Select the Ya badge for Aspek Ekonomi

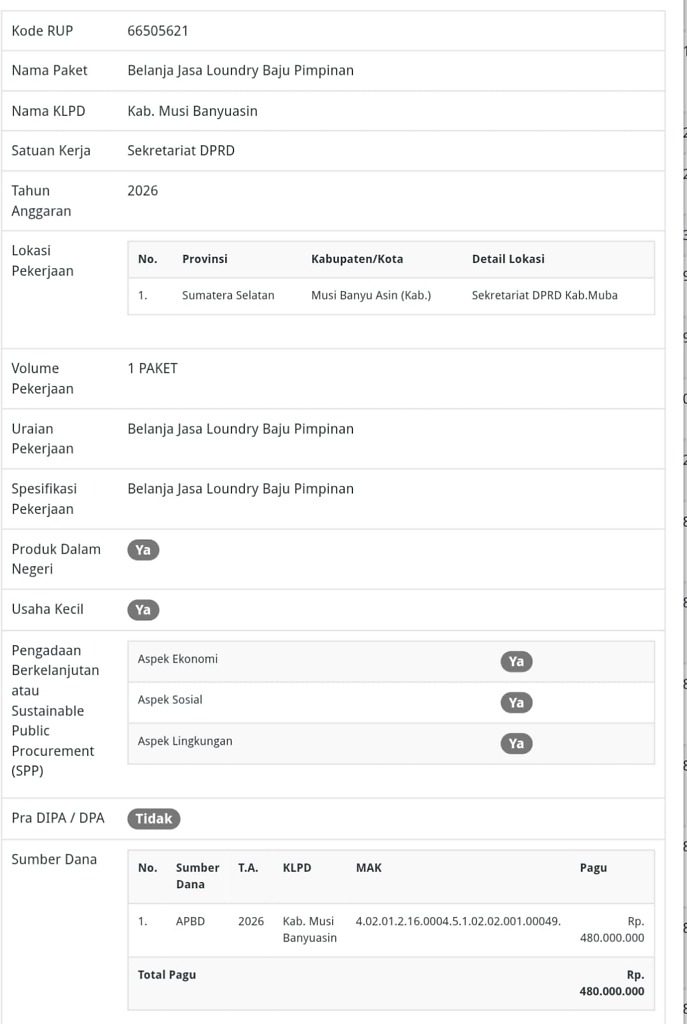coord(516,662)
